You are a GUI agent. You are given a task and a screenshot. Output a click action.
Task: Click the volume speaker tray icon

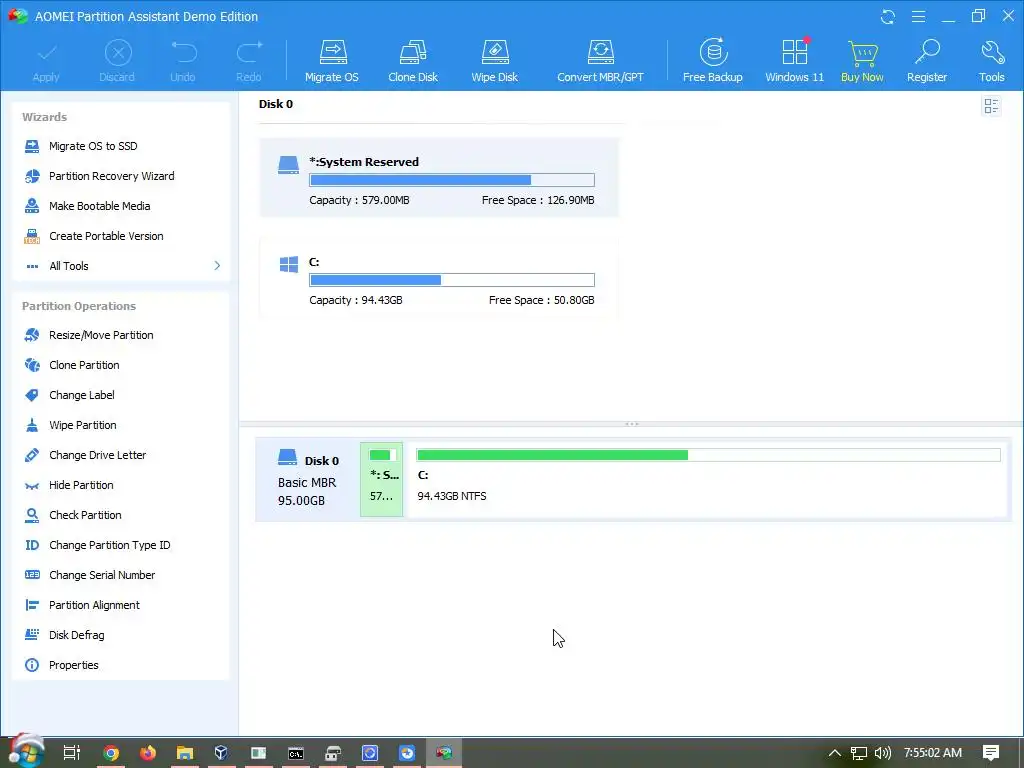[x=882, y=753]
